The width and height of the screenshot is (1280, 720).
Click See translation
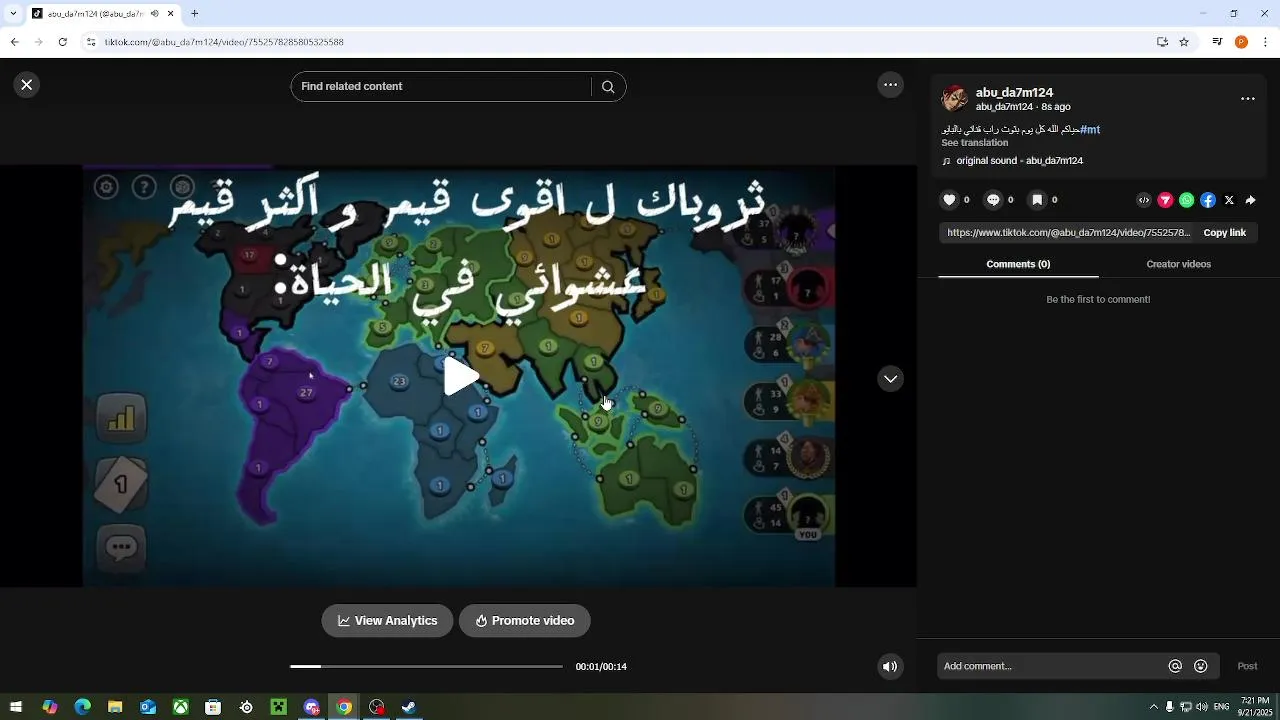(974, 143)
